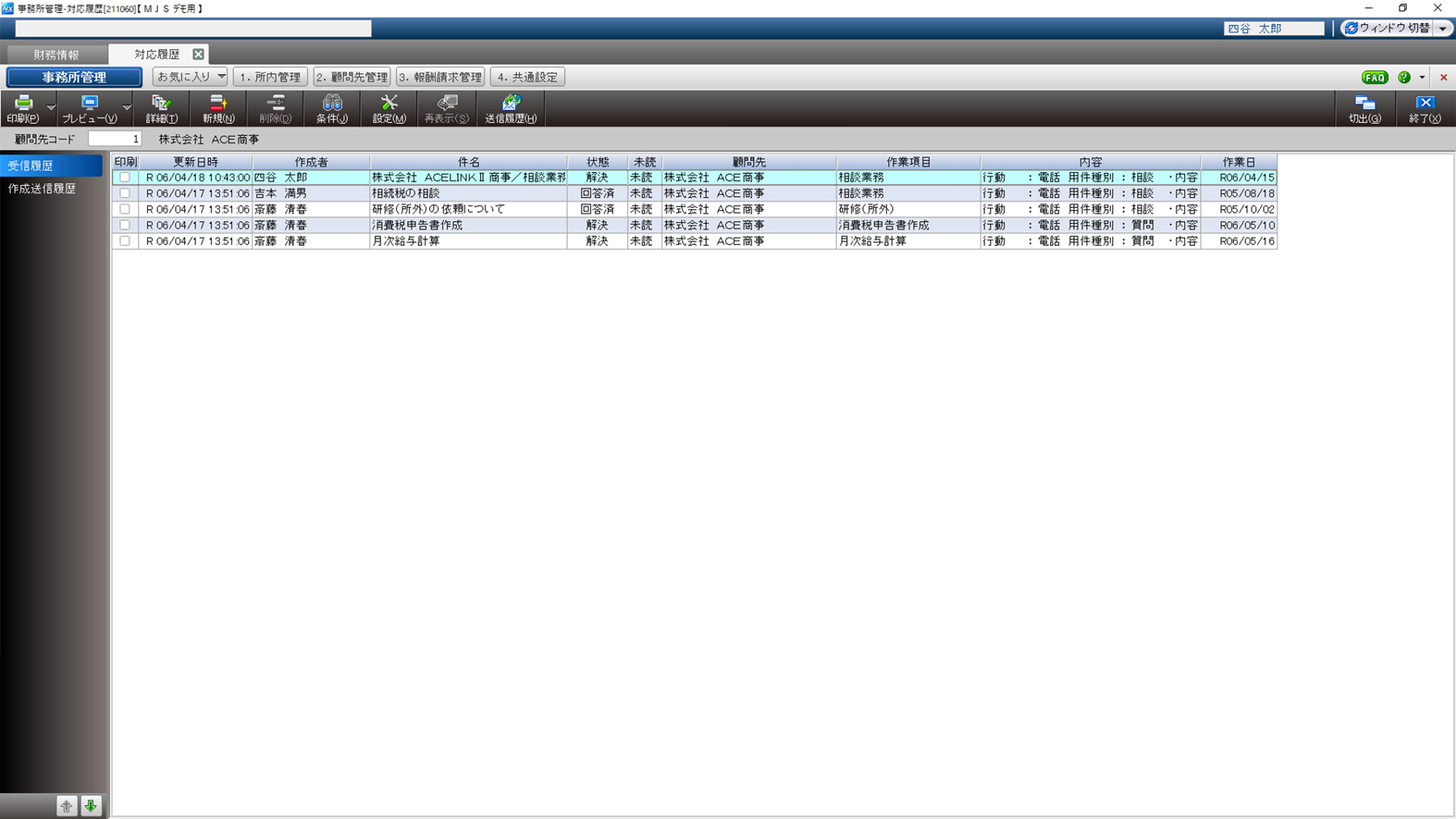1456x819 pixels.
Task: Expand the 印刷 dropdown arrow
Action: pyautogui.click(x=51, y=108)
